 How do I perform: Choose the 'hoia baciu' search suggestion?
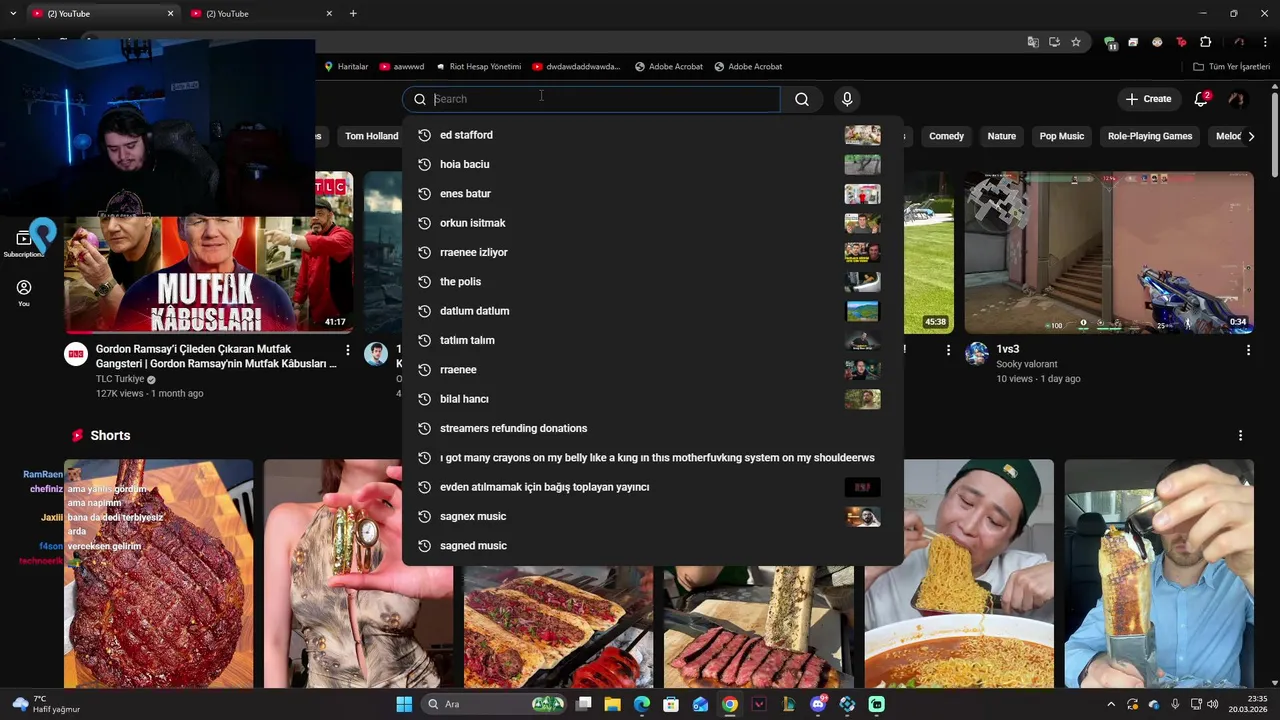652,164
